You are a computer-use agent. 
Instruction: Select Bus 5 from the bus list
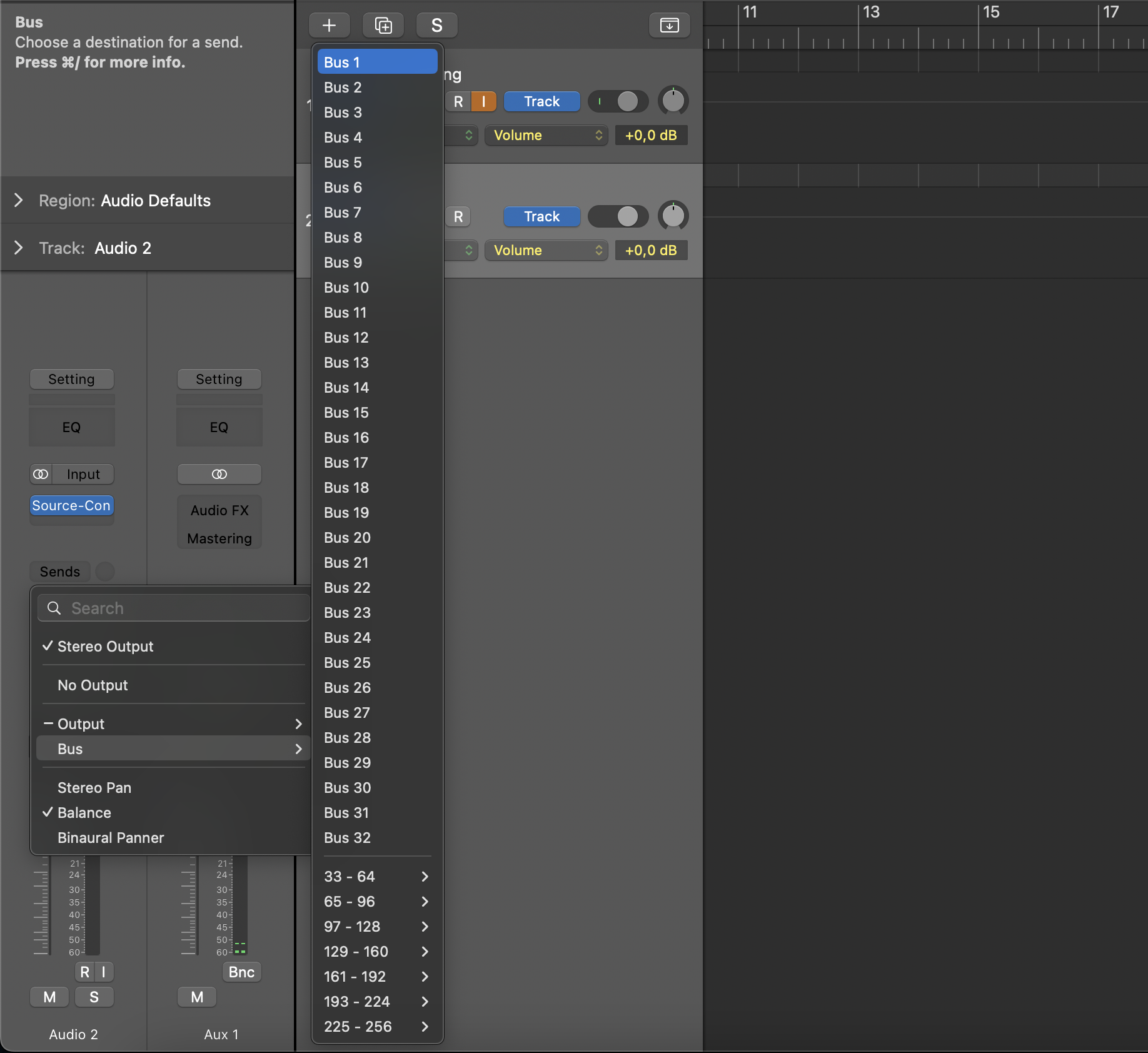click(x=343, y=163)
